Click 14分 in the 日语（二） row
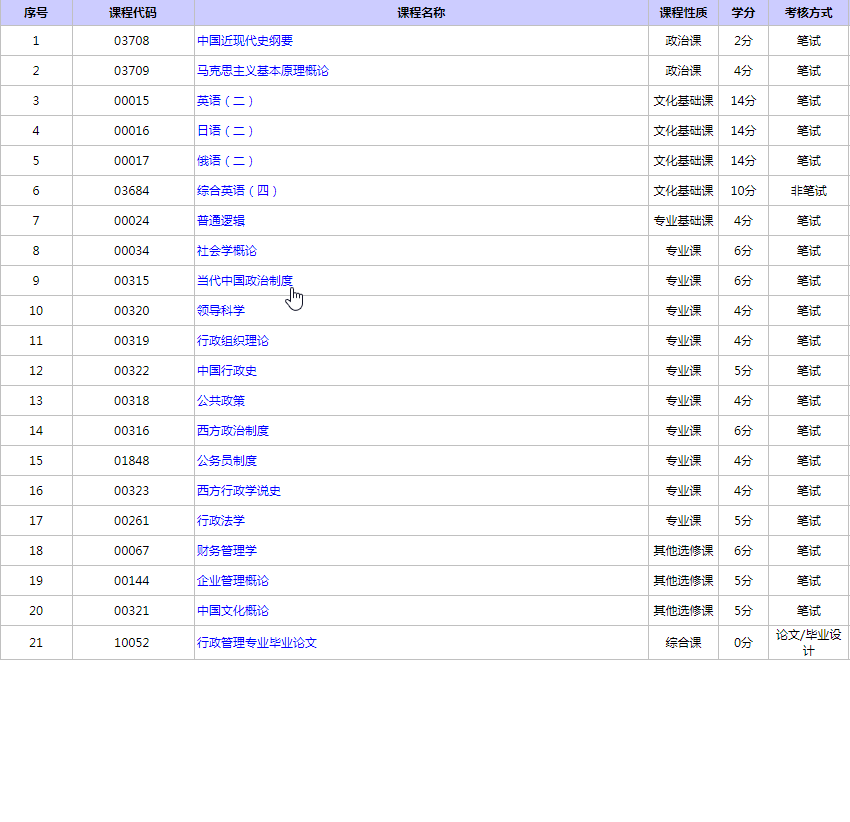Image resolution: width=850 pixels, height=822 pixels. pyautogui.click(x=743, y=131)
